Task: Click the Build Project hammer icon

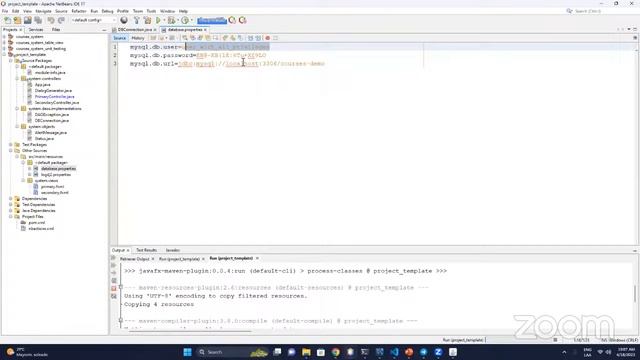Action: (x=137, y=20)
